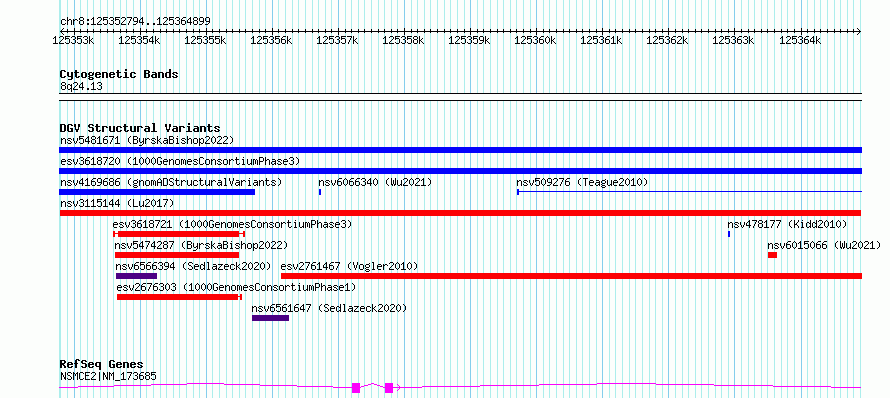Image resolution: width=890 pixels, height=398 pixels.
Task: Click the 125363k ruler position
Action: (x=733, y=40)
